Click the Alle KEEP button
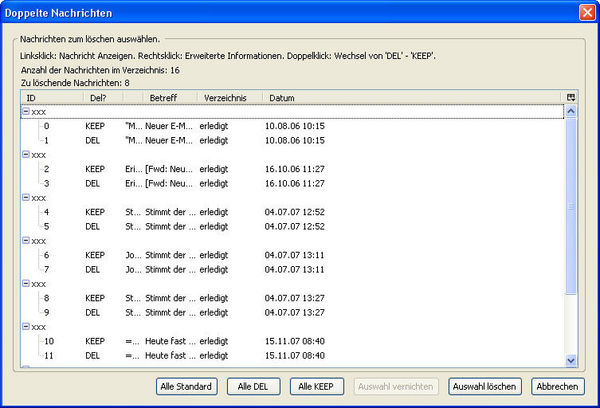Viewport: 600px width, 408px height. click(316, 387)
